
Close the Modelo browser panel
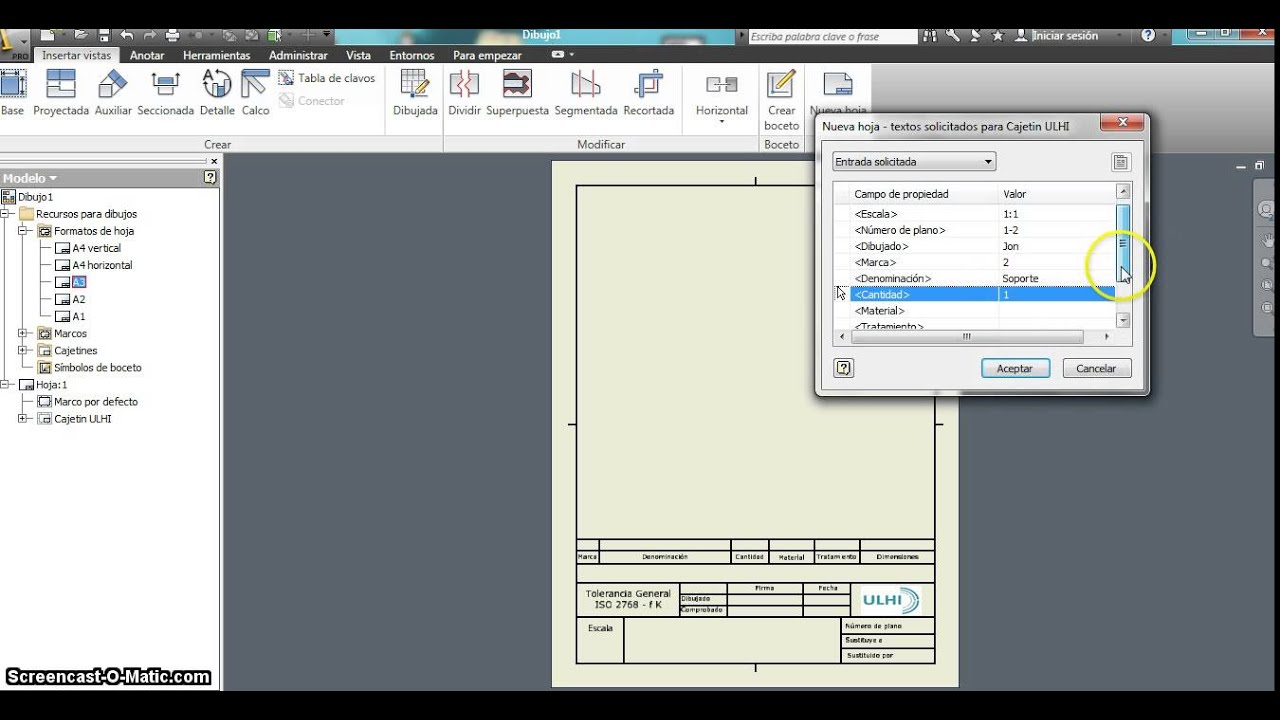pyautogui.click(x=213, y=161)
